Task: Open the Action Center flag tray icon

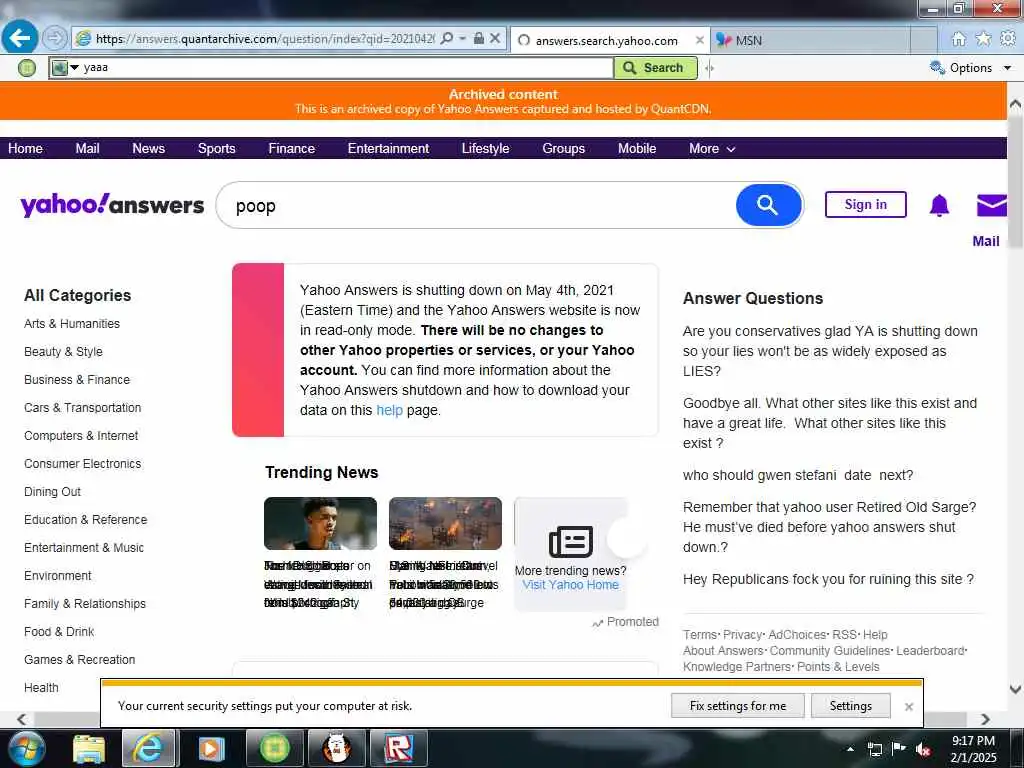Action: [899, 749]
